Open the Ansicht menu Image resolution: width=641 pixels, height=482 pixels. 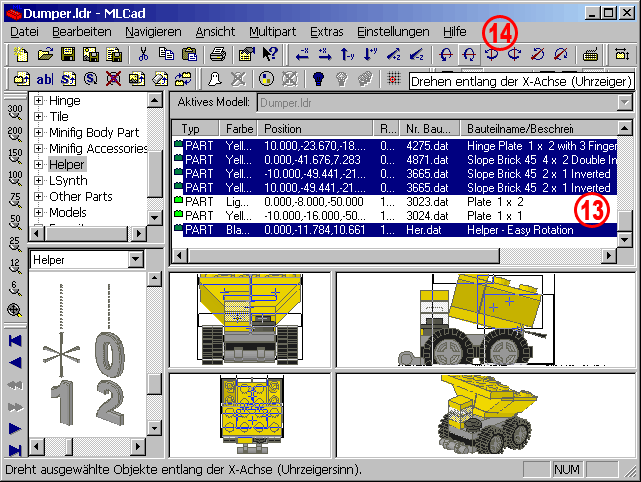point(215,32)
